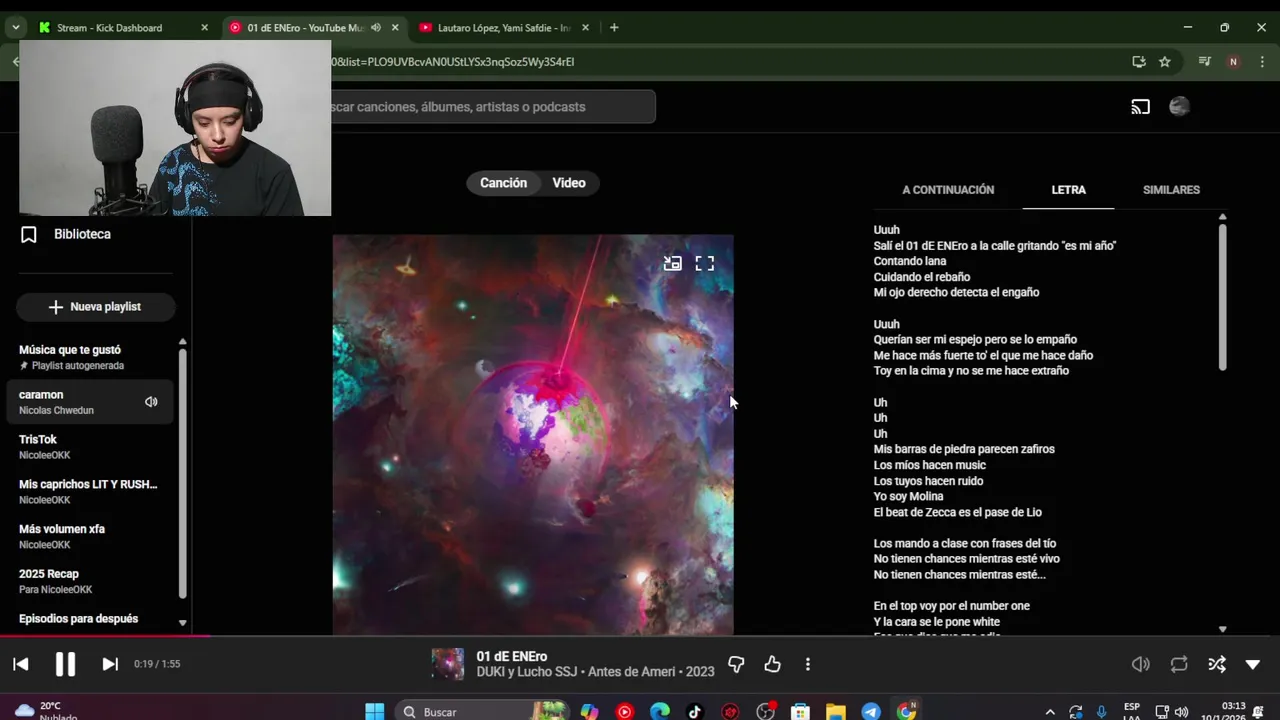Click the speaker icon on caramon playlist
The width and height of the screenshot is (1280, 720).
pyautogui.click(x=151, y=402)
